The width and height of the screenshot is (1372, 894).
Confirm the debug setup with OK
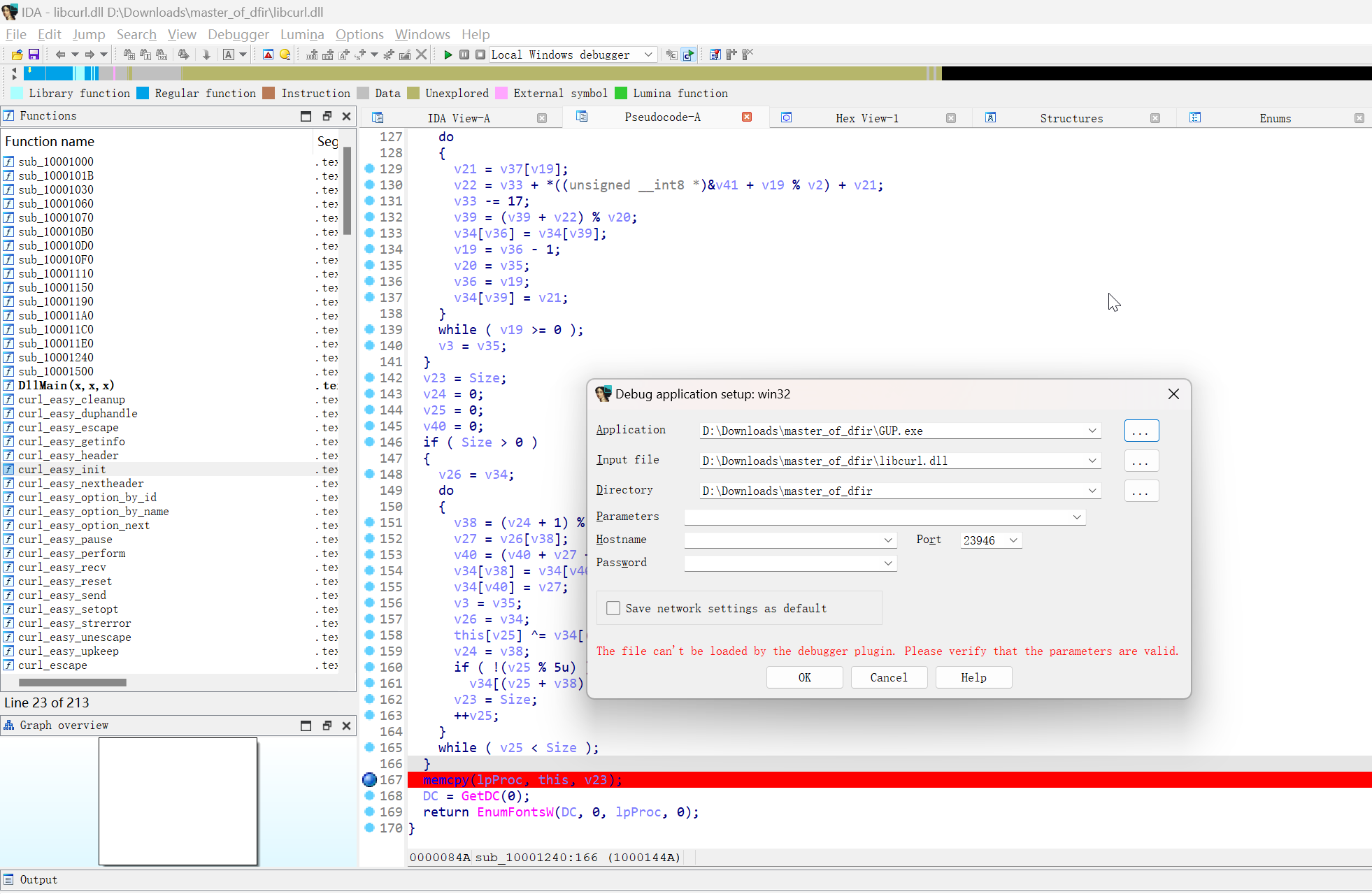pyautogui.click(x=804, y=677)
